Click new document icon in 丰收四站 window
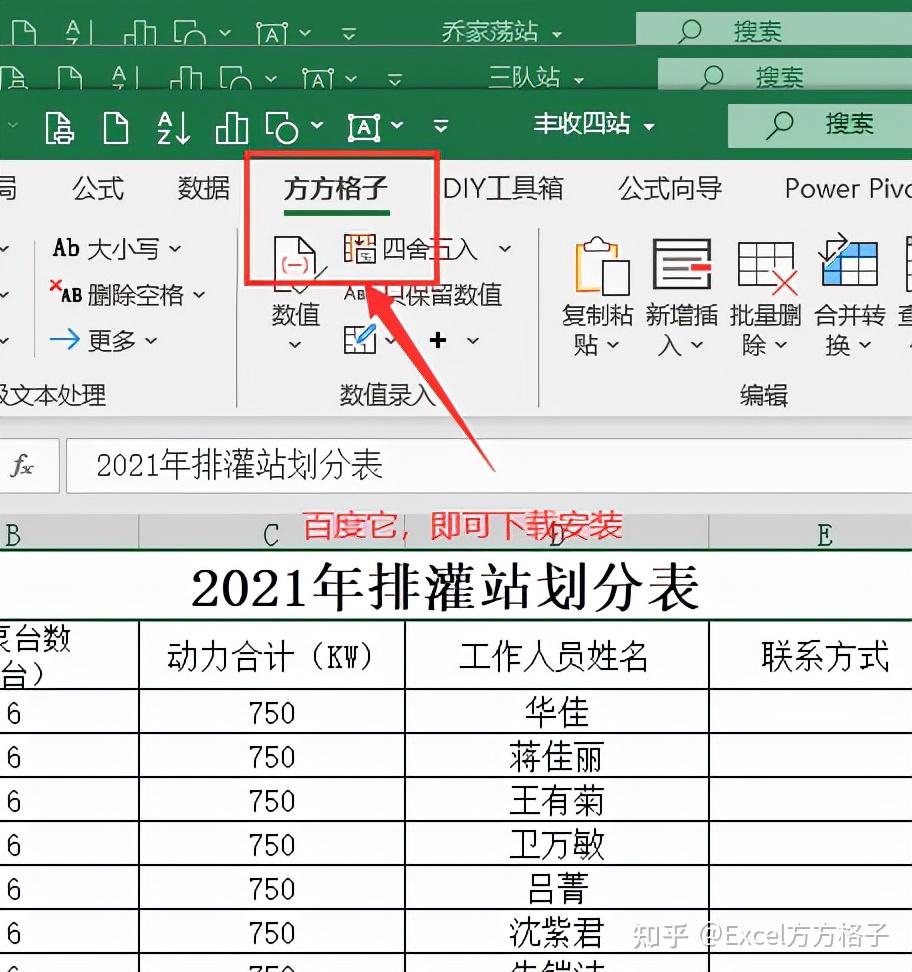The width and height of the screenshot is (912, 972). coord(115,128)
